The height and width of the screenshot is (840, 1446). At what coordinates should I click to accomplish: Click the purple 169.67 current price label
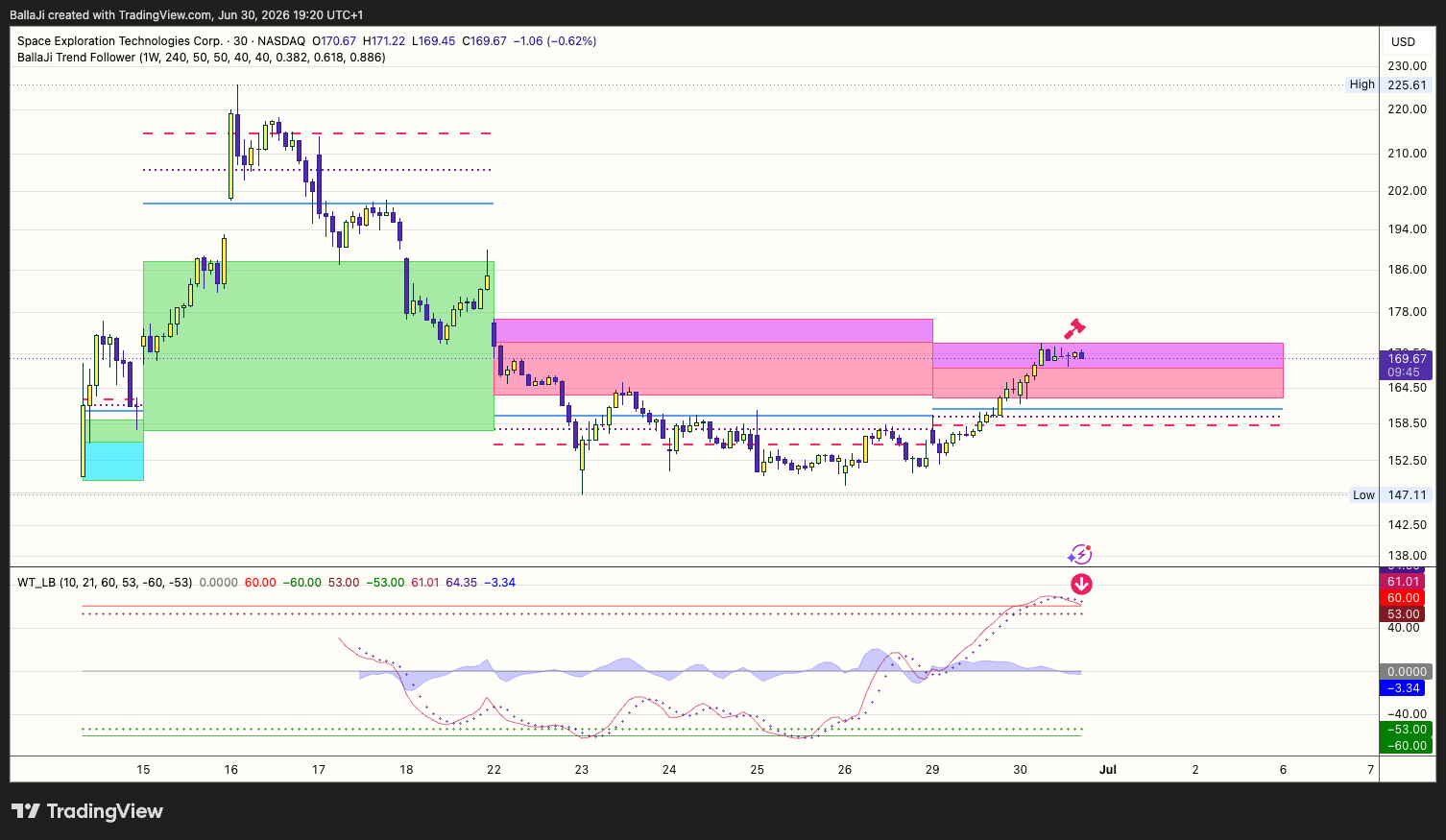pos(1407,359)
